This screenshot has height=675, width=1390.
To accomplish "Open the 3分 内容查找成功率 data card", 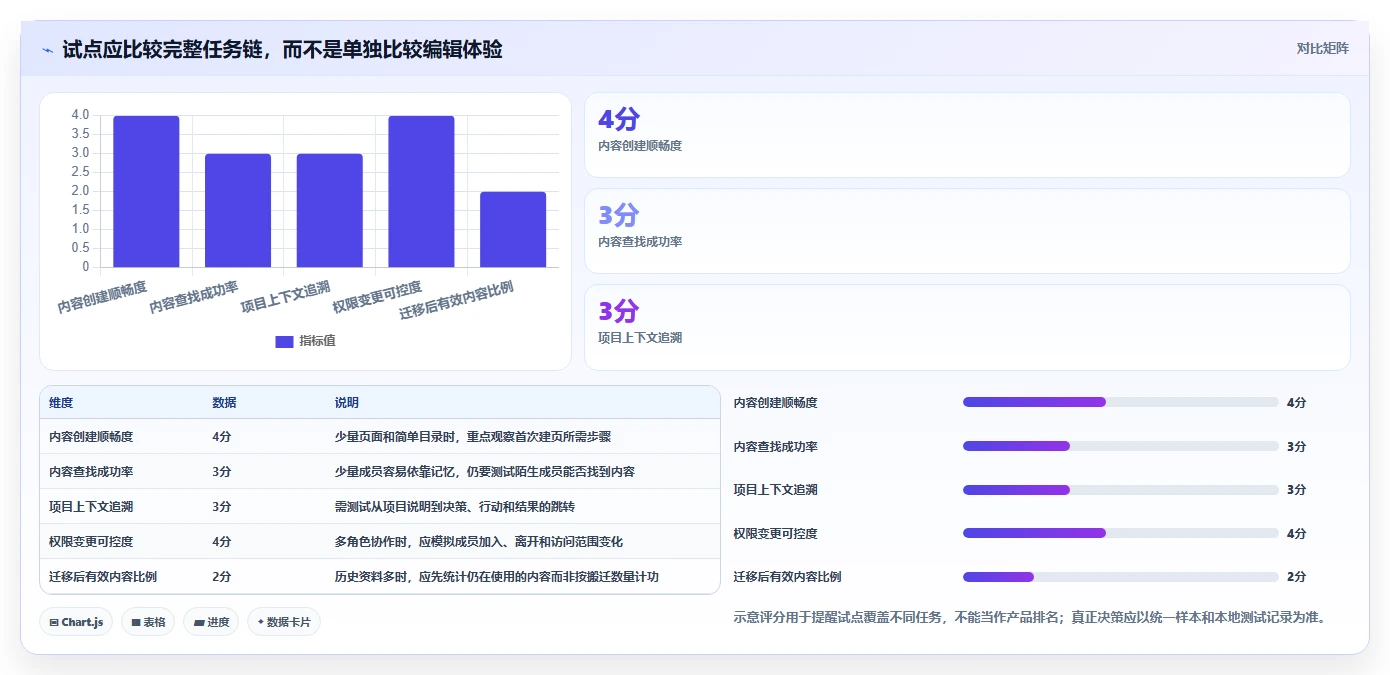I will coord(967,231).
